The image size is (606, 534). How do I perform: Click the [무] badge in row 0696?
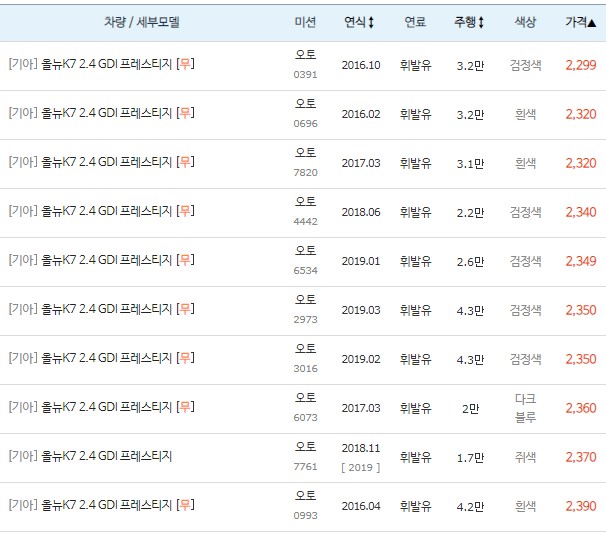[x=186, y=113]
